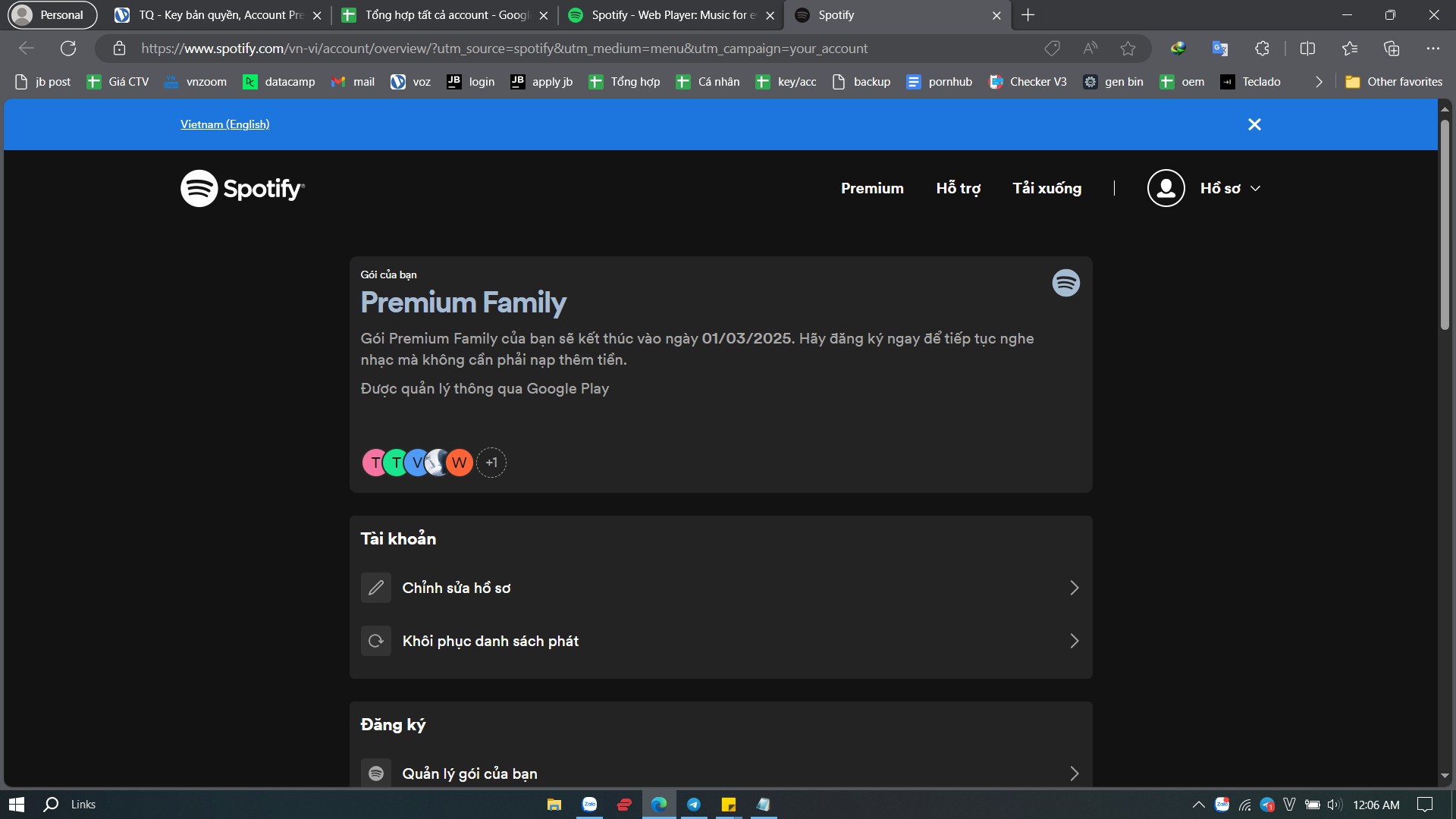This screenshot has width=1456, height=819.
Task: Open browser Extensions puzzle icon
Action: pos(1262,49)
